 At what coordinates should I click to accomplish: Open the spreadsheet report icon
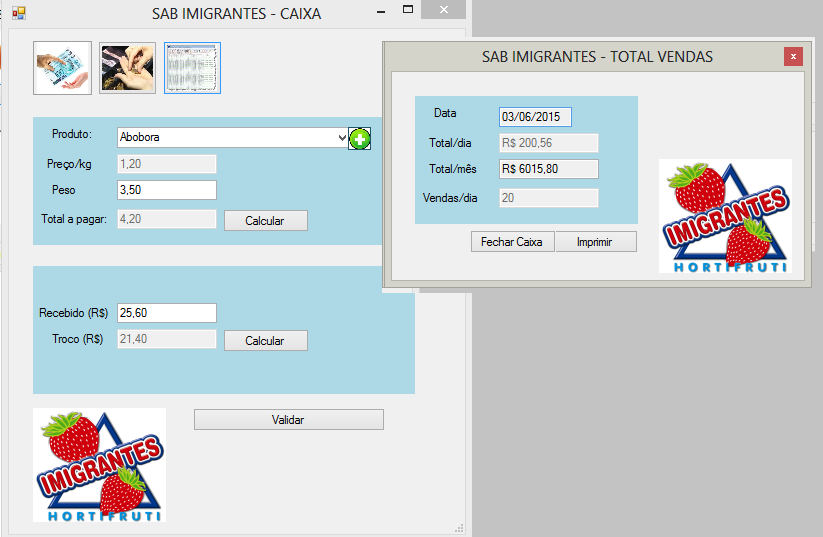point(192,68)
